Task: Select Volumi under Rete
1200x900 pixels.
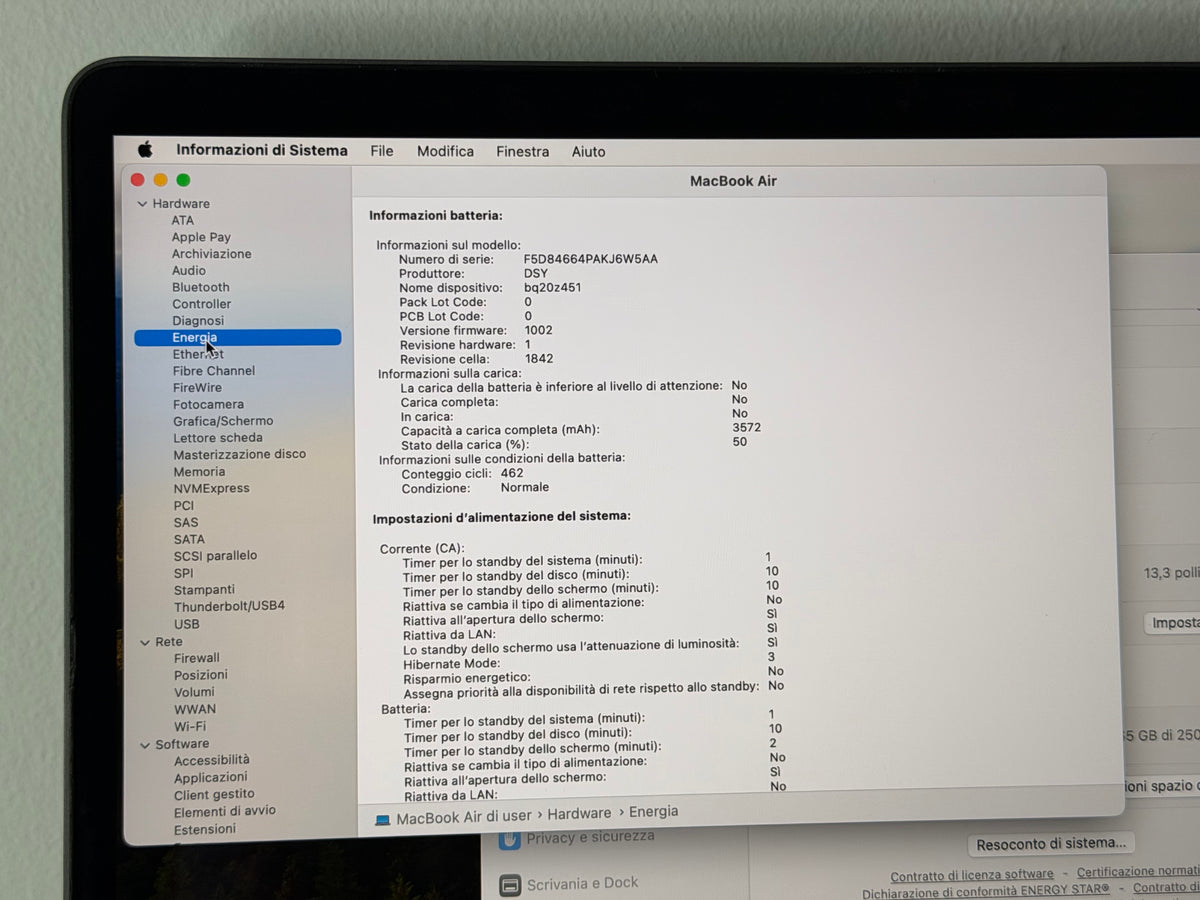Action: tap(195, 692)
